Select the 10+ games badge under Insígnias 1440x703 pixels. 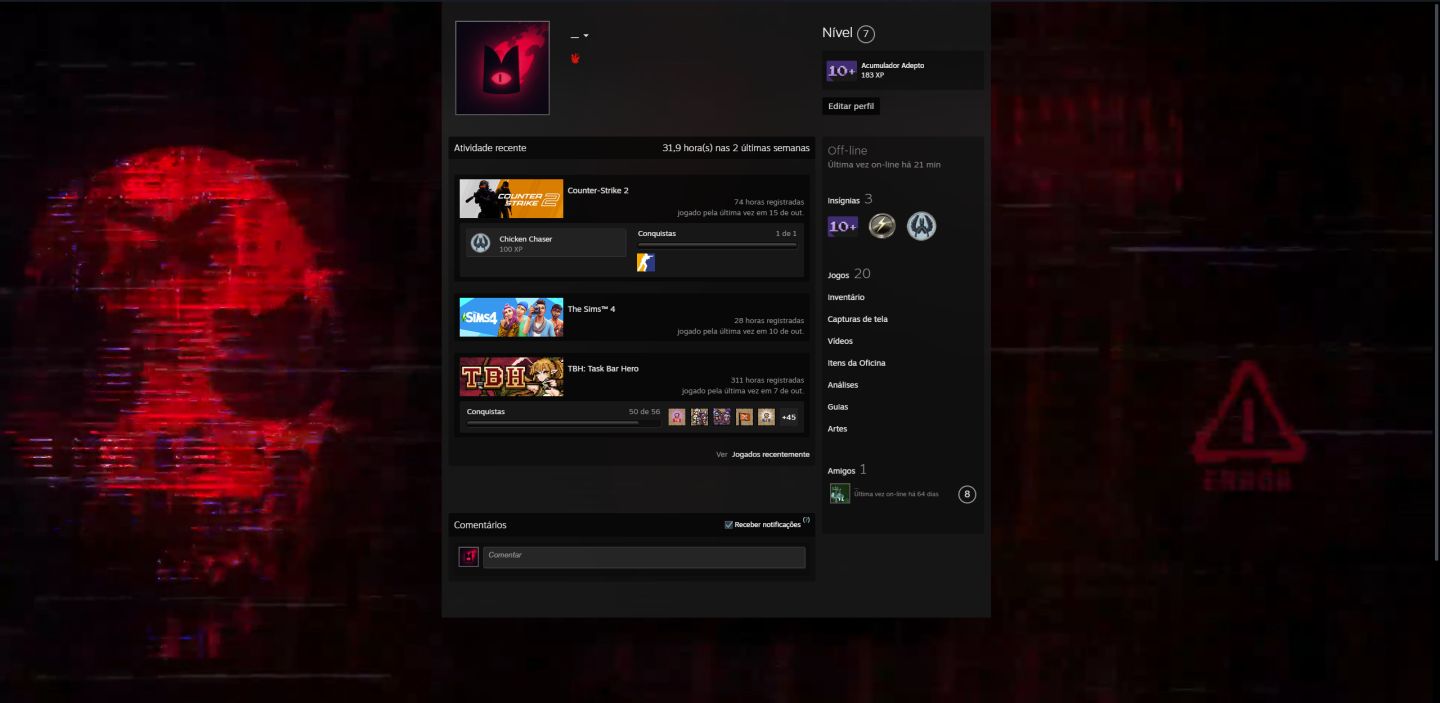(843, 227)
